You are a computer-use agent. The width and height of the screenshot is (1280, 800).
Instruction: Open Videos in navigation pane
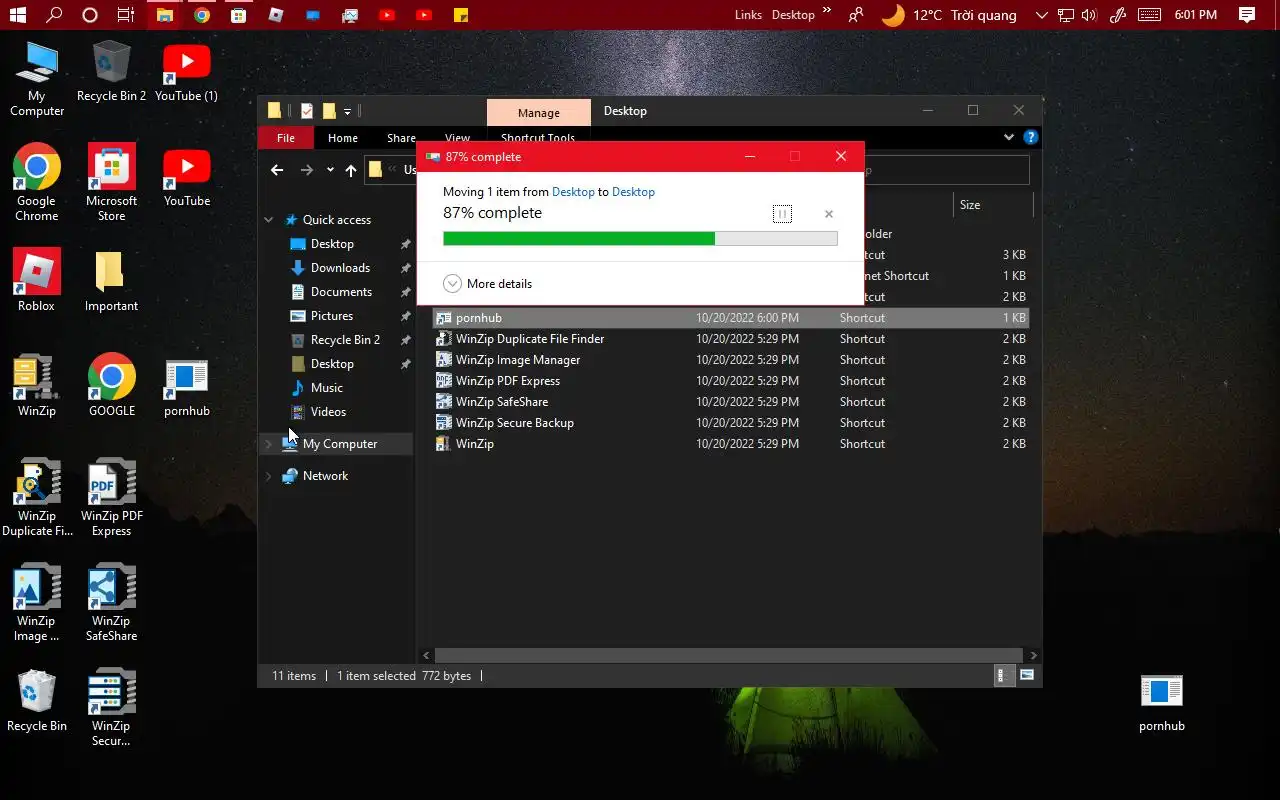coord(328,412)
